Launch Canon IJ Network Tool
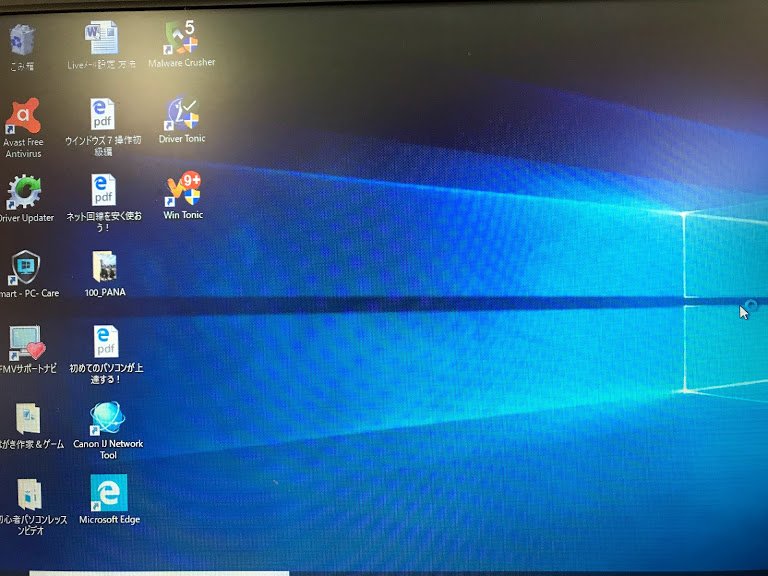Image resolution: width=768 pixels, height=576 pixels. coord(107,418)
